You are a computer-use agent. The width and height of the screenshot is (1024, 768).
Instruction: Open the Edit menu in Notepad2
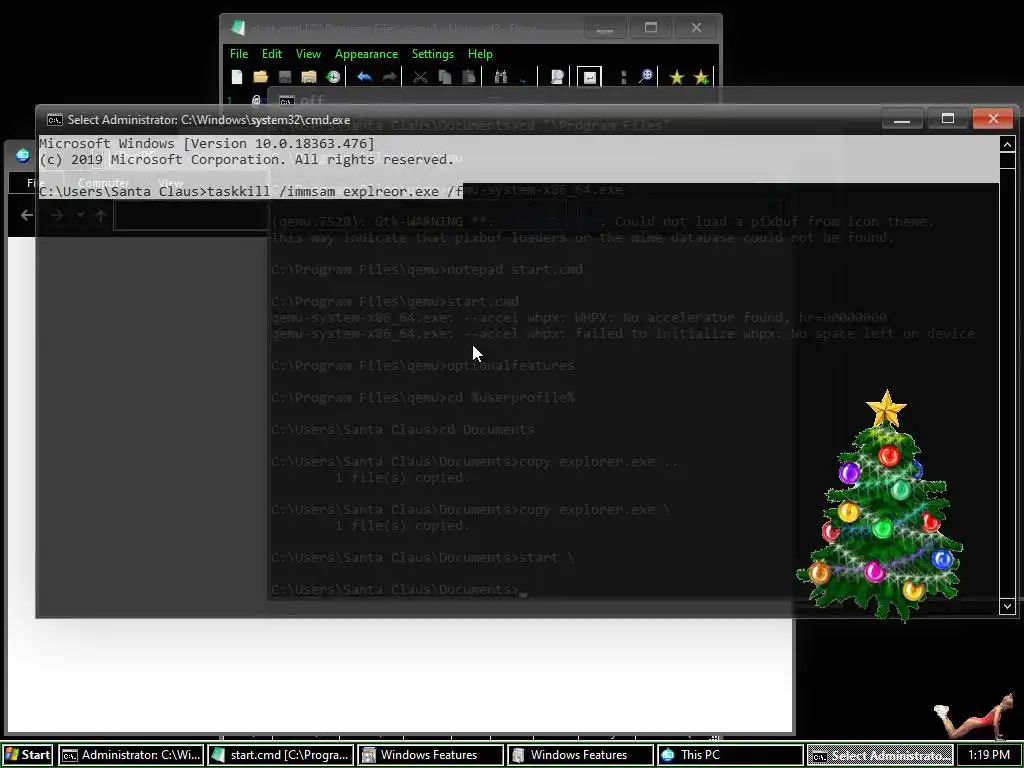point(272,54)
